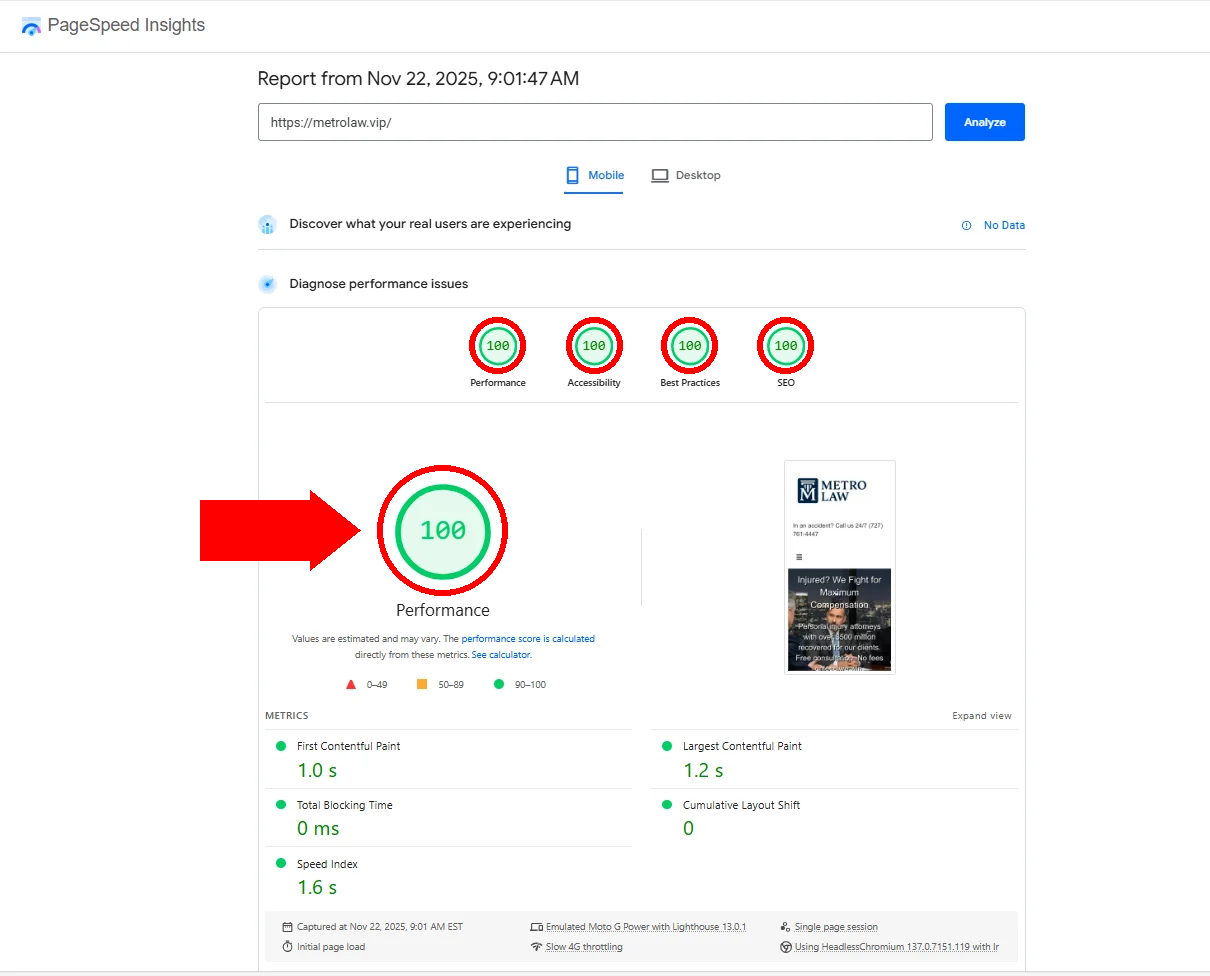Screen dimensions: 1210x976
Task: Click the Slow 4G throttling label
Action: click(x=584, y=947)
